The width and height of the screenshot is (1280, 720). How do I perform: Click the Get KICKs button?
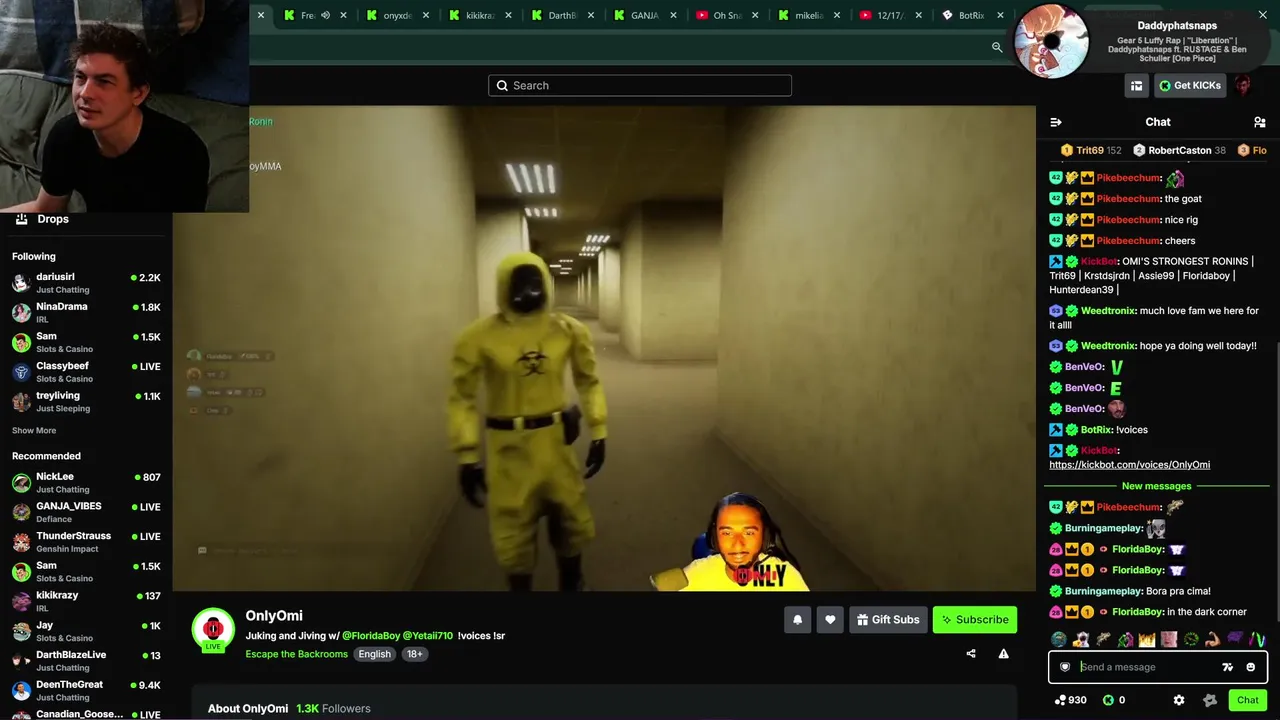1190,86
